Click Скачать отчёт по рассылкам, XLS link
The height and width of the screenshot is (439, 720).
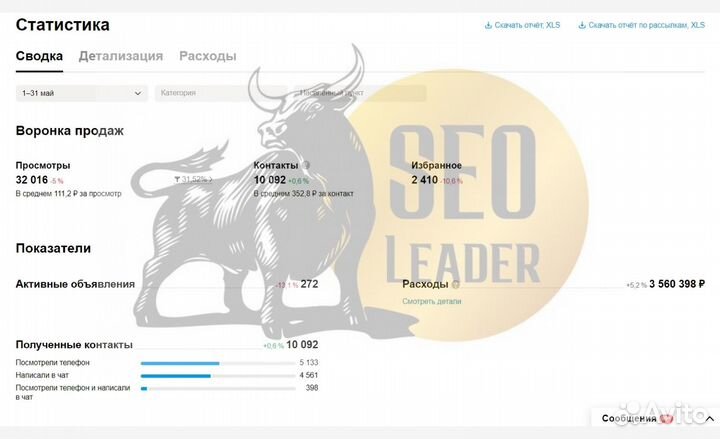[646, 26]
